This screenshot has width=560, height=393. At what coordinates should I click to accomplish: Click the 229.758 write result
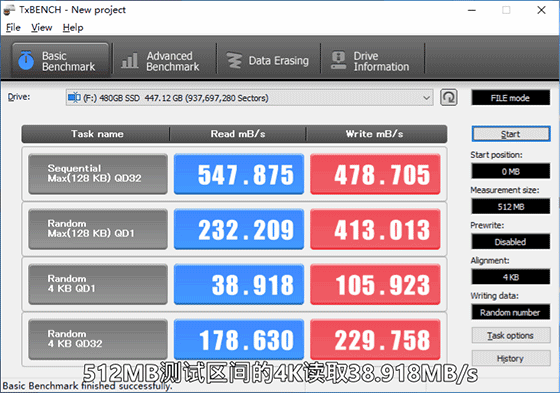375,339
